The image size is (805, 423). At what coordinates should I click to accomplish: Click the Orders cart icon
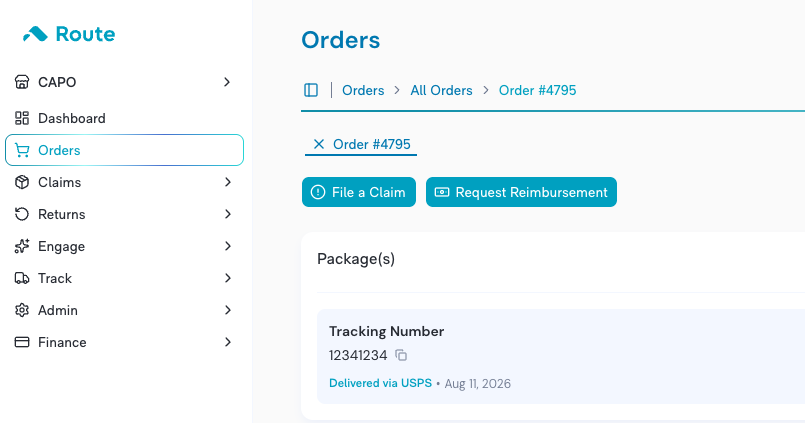22,150
